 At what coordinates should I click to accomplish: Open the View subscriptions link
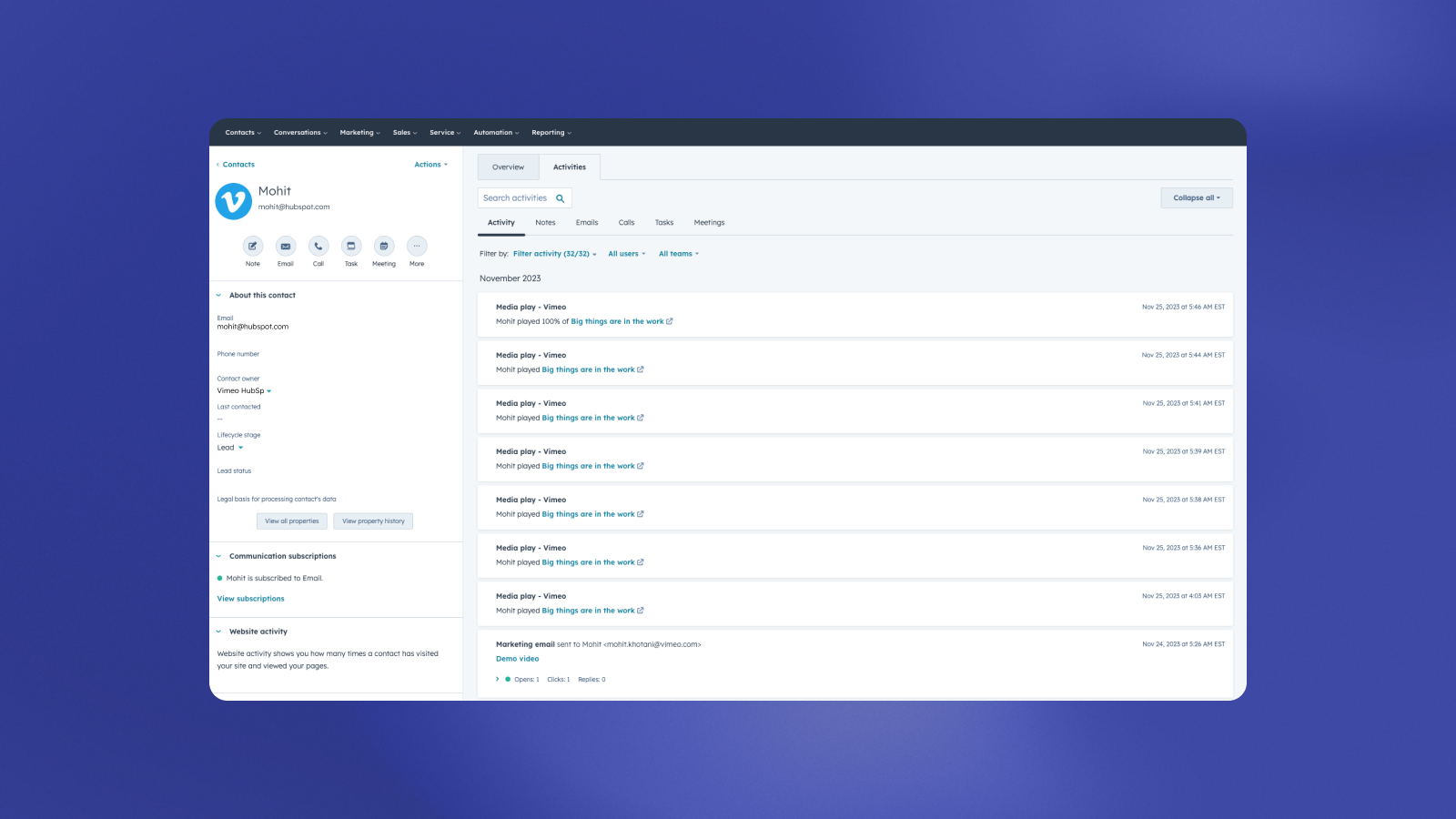(x=251, y=599)
